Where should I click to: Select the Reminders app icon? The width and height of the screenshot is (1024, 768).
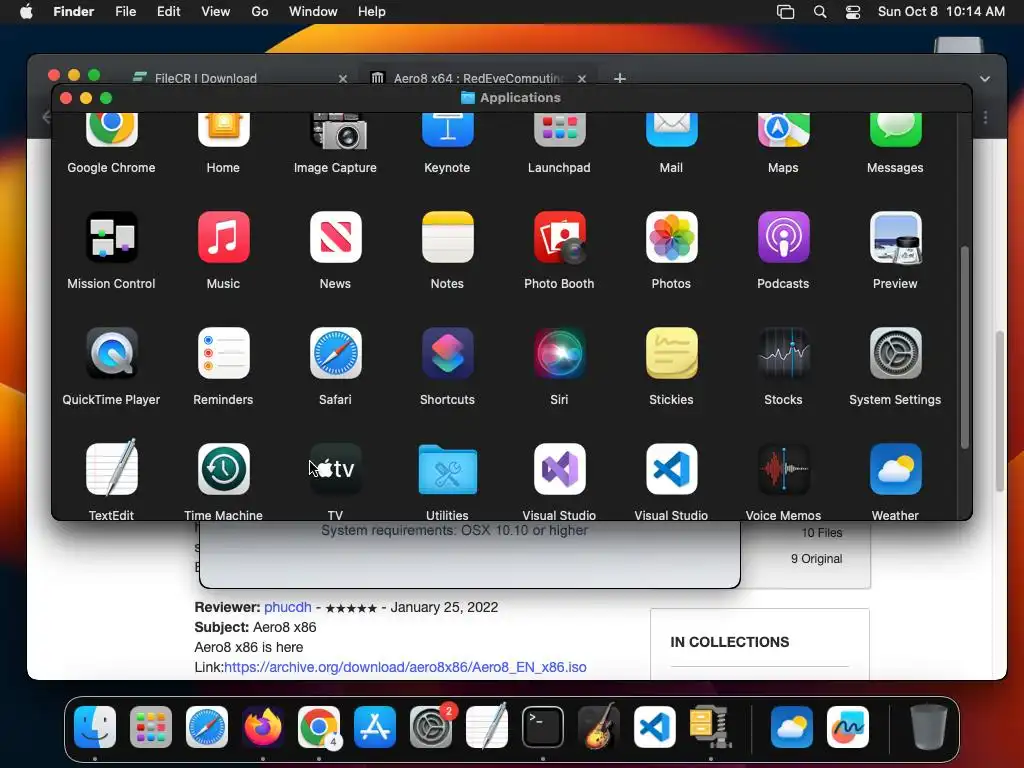point(223,353)
